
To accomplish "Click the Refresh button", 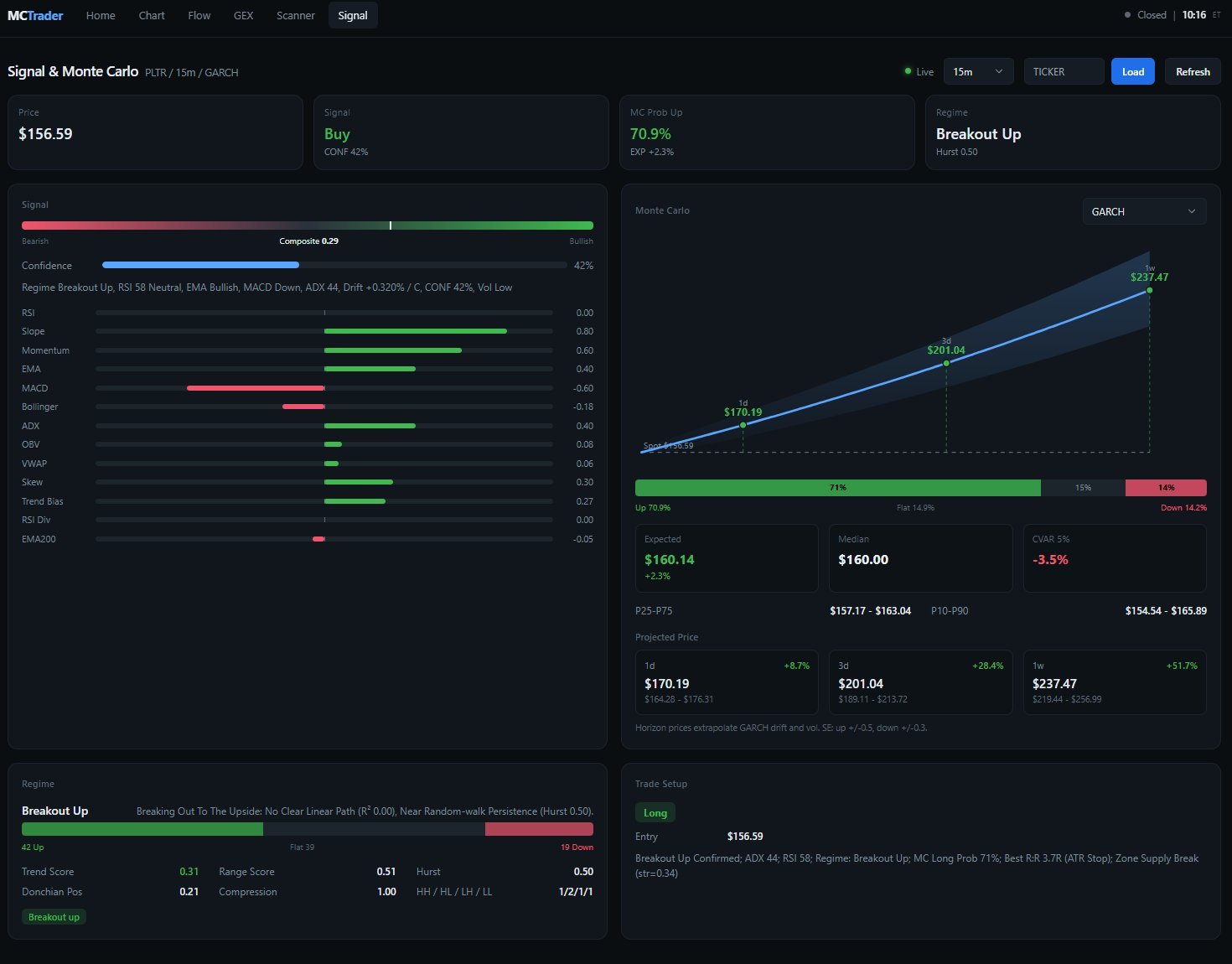I will point(1193,71).
